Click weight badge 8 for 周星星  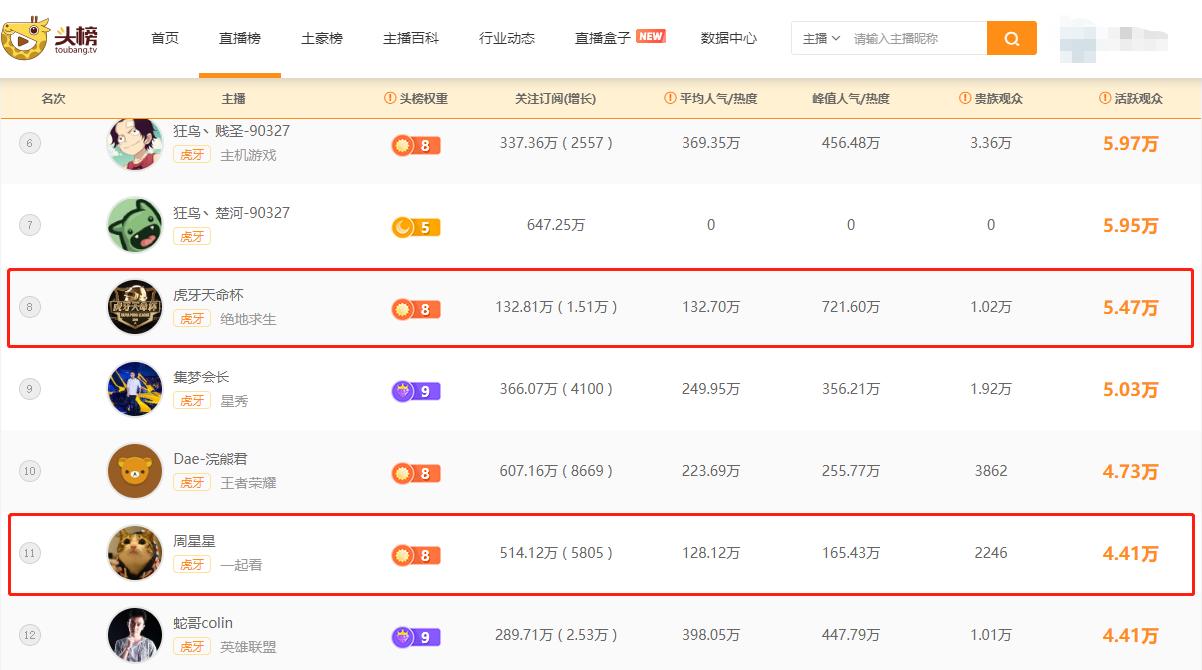click(415, 555)
